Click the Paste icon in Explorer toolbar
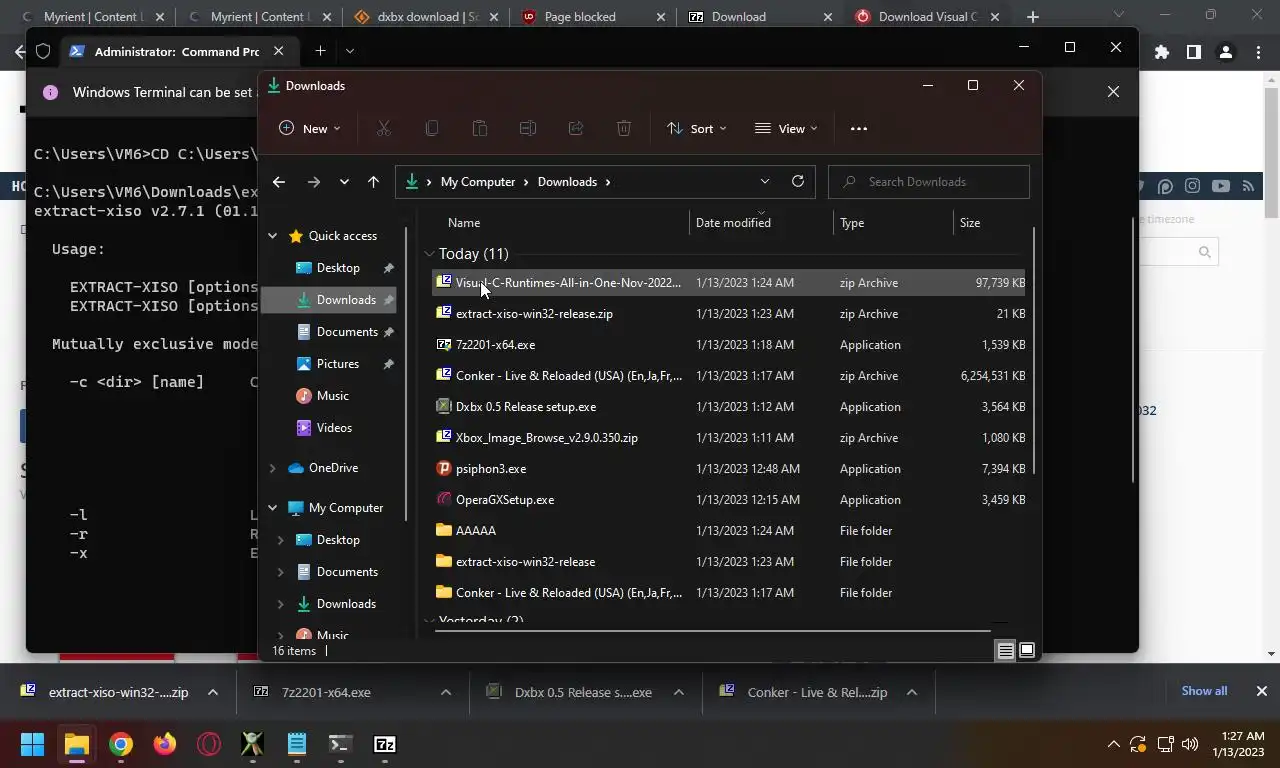1280x768 pixels. click(x=480, y=128)
